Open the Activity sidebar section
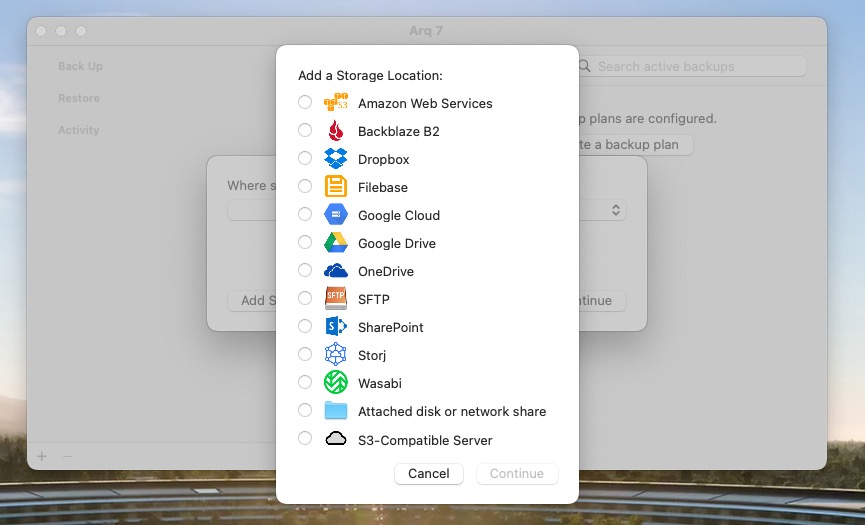This screenshot has height=525, width=865. (x=78, y=130)
